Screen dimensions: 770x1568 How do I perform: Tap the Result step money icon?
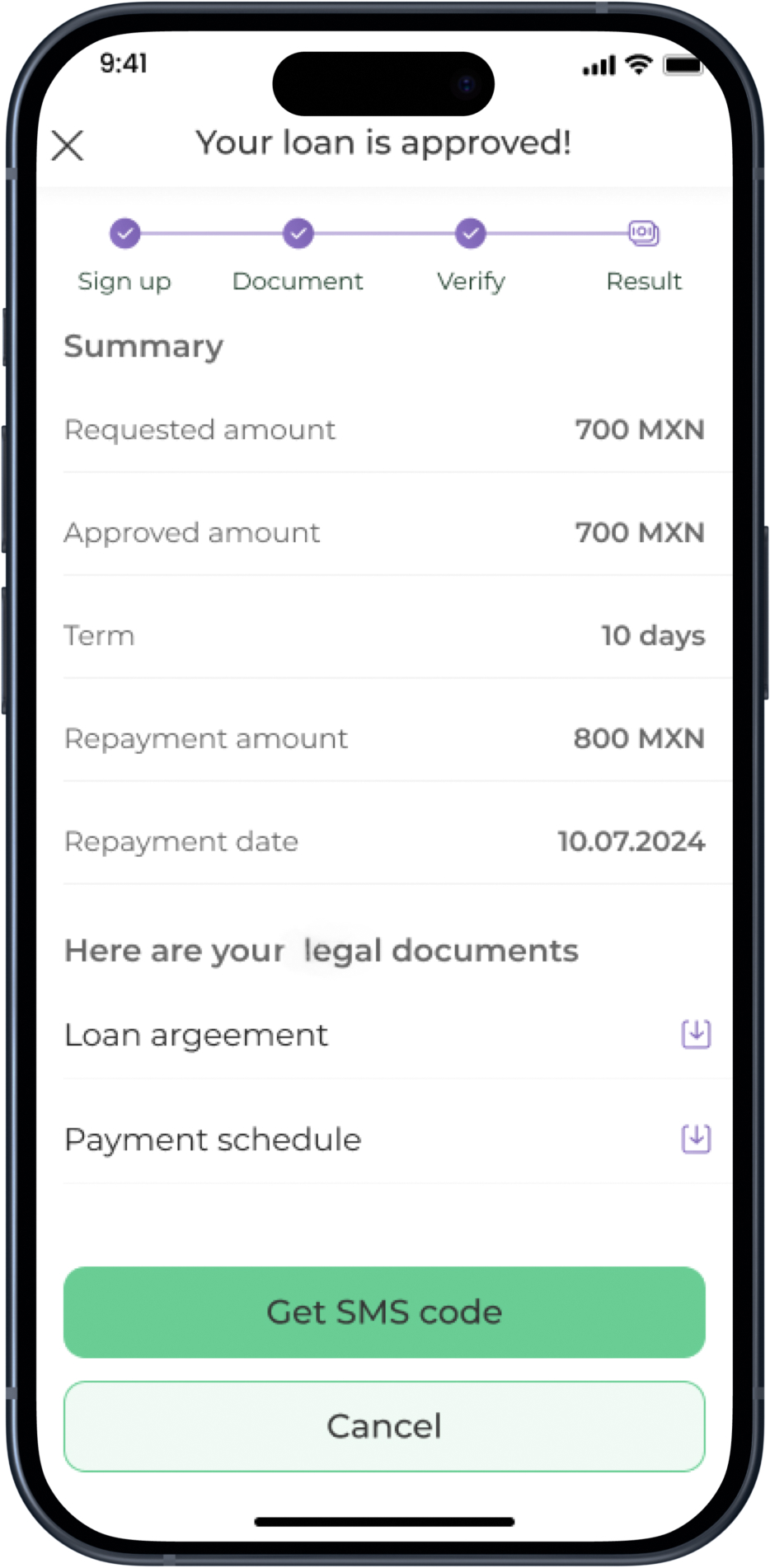pos(644,233)
